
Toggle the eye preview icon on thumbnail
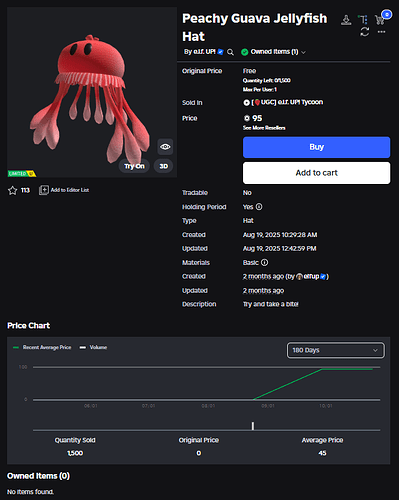pos(165,147)
